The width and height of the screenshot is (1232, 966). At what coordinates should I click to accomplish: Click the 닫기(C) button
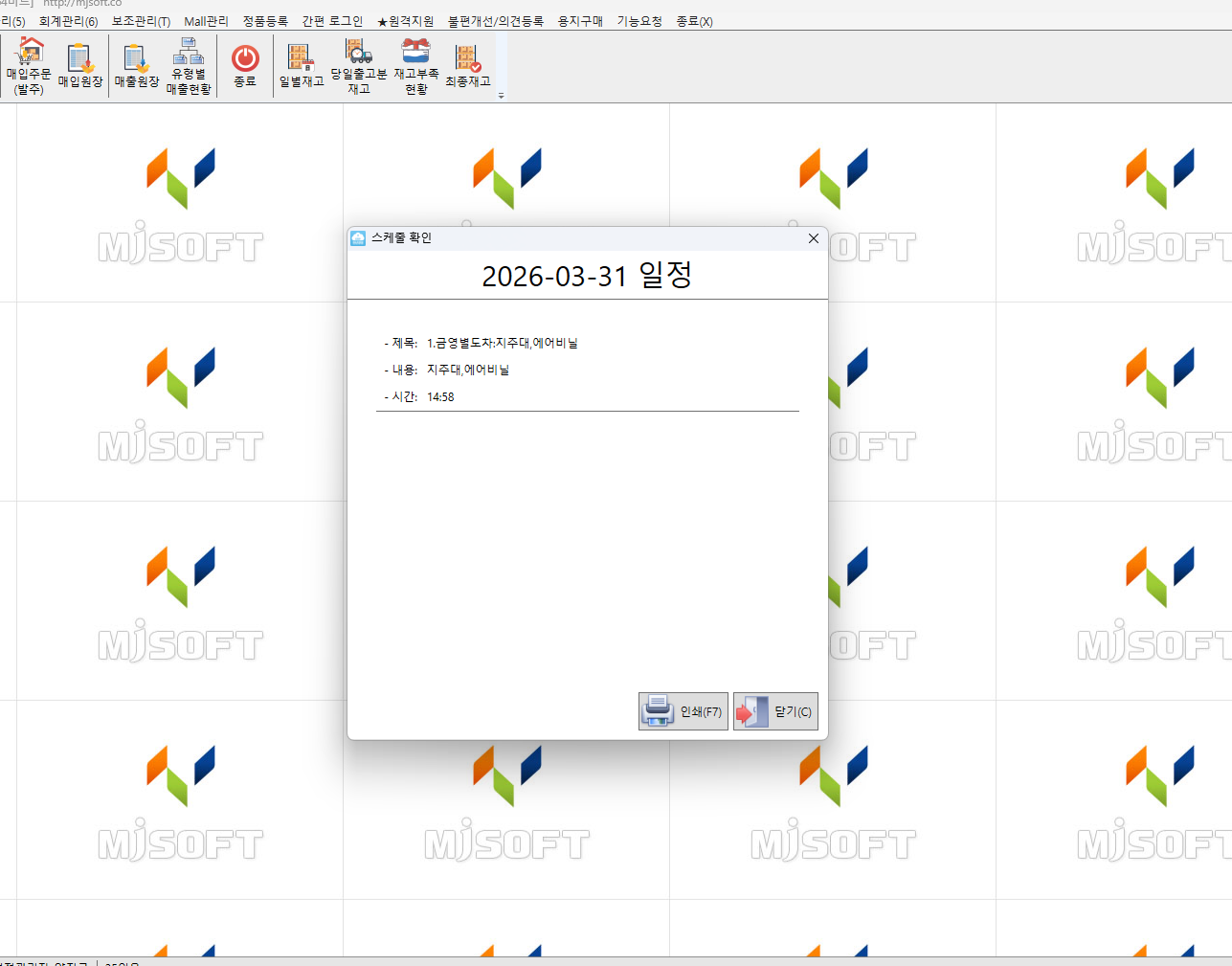(x=775, y=711)
